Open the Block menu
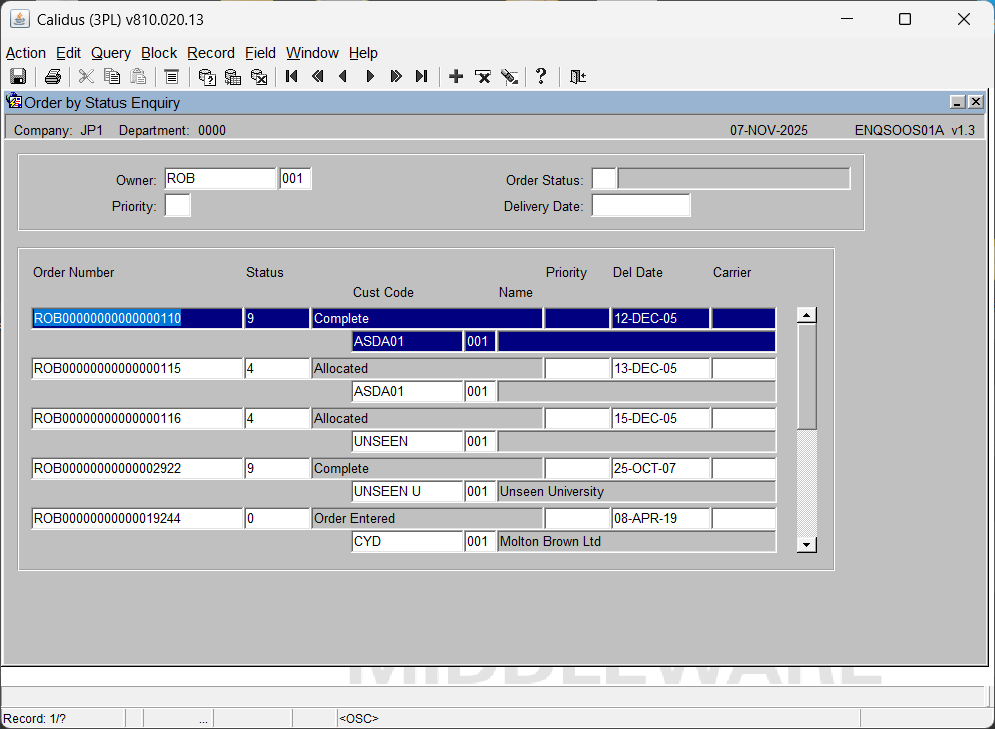The width and height of the screenshot is (995, 729). click(x=159, y=53)
